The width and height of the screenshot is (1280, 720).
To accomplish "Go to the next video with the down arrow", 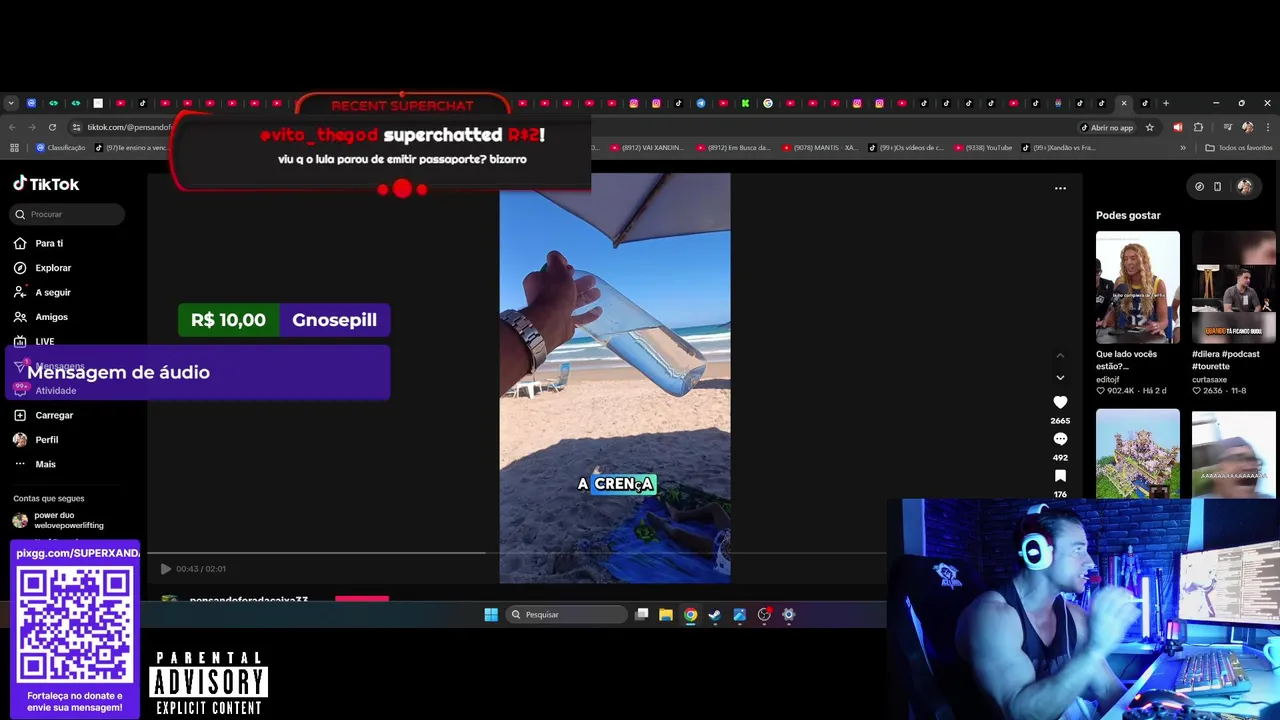I will [x=1060, y=378].
